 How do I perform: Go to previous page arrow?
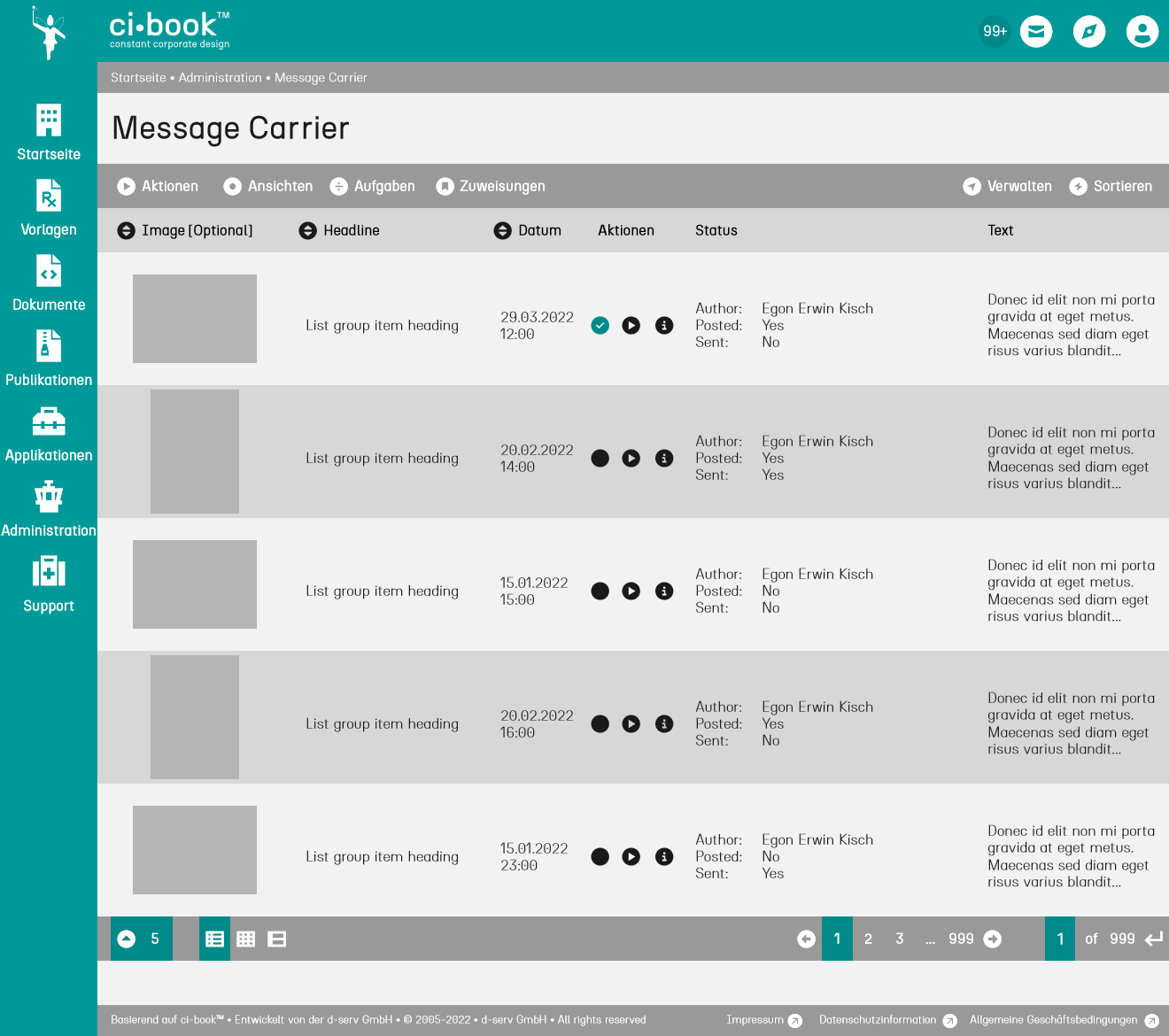coord(806,939)
